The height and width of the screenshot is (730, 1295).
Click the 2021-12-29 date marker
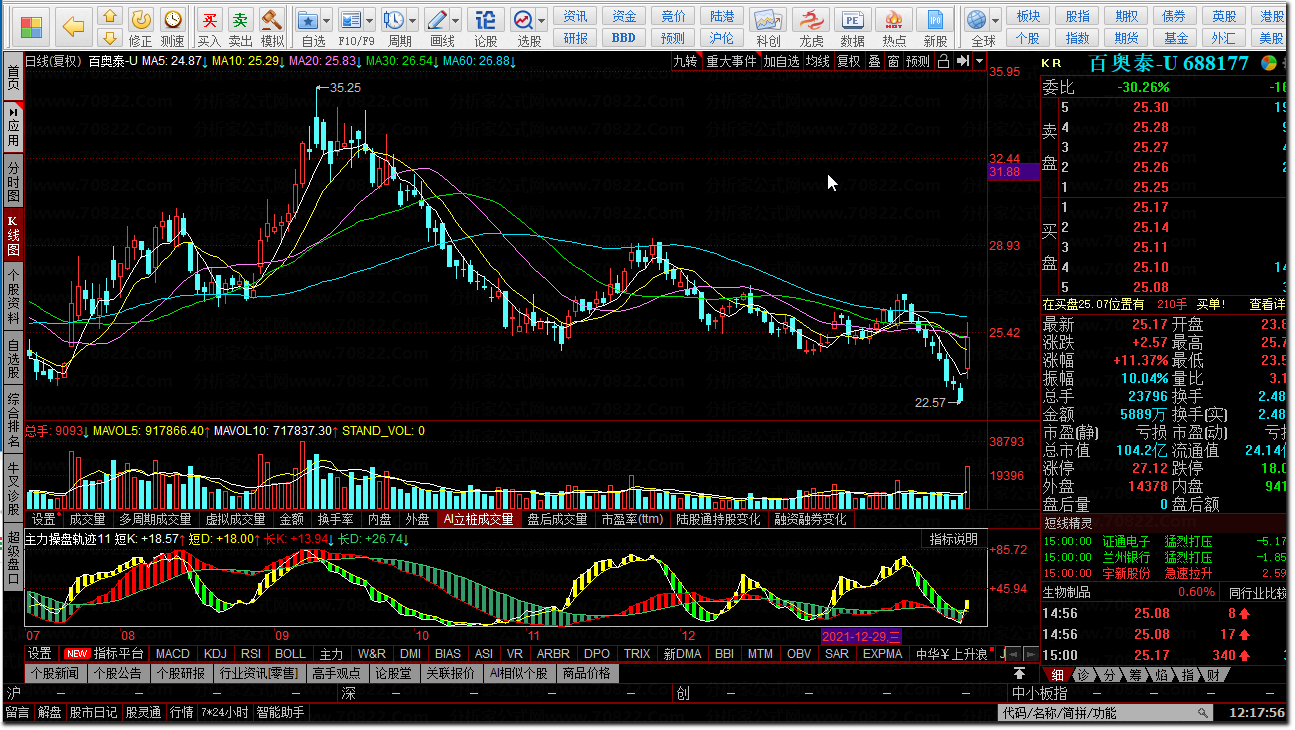(x=861, y=636)
